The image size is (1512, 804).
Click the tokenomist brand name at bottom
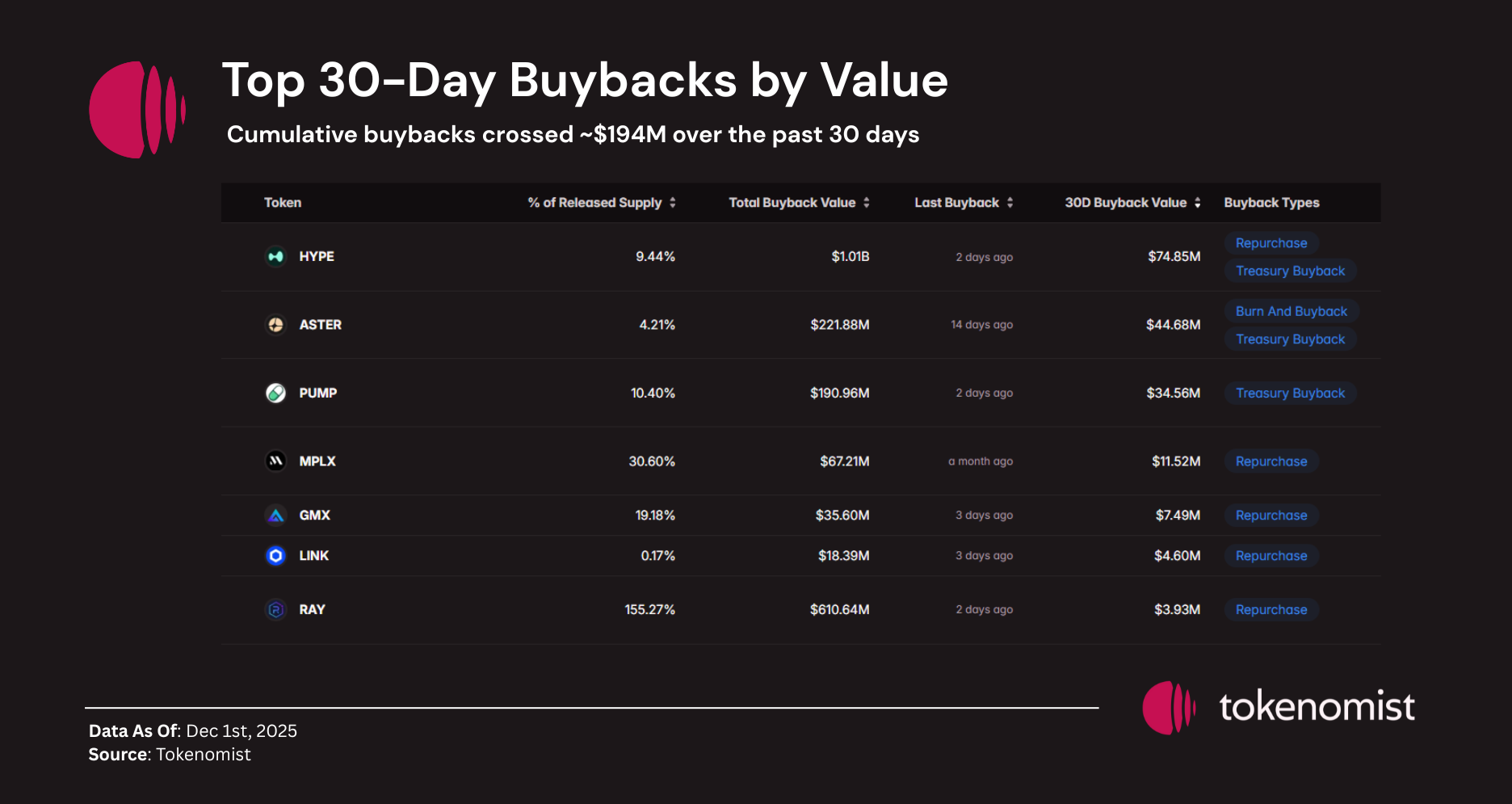point(1317,707)
